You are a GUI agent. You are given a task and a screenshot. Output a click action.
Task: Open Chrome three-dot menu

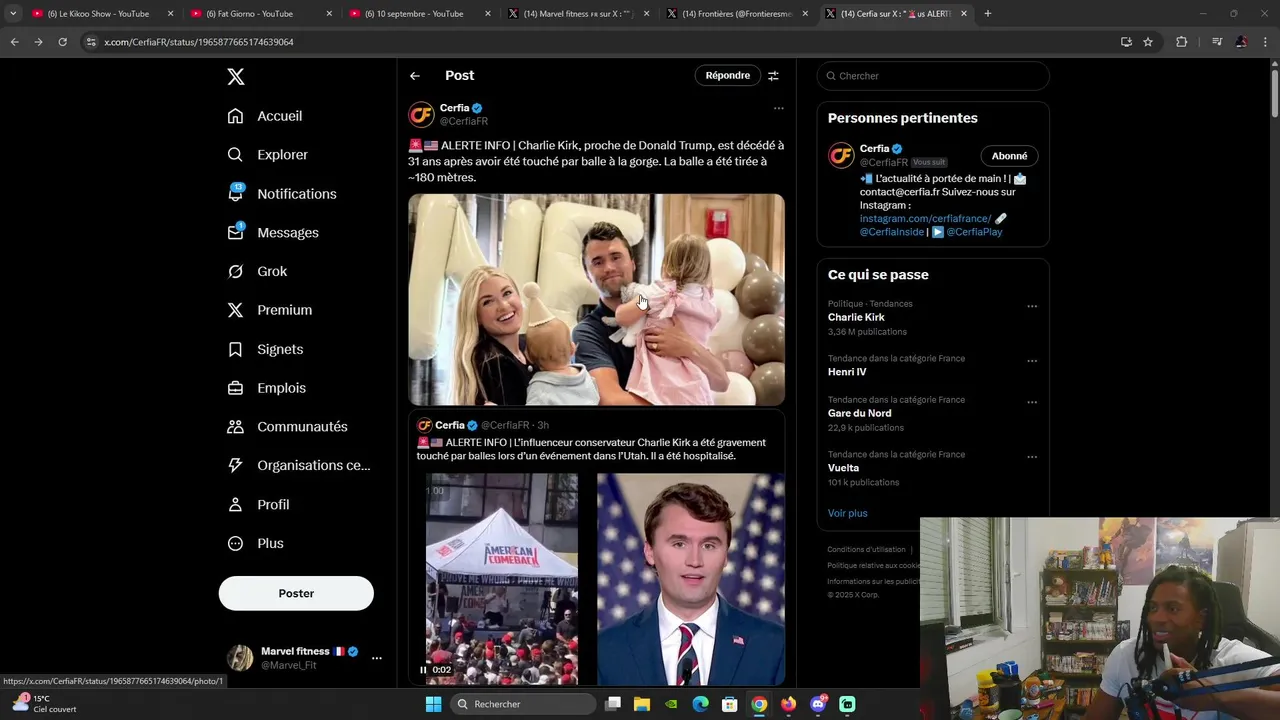(x=1265, y=42)
